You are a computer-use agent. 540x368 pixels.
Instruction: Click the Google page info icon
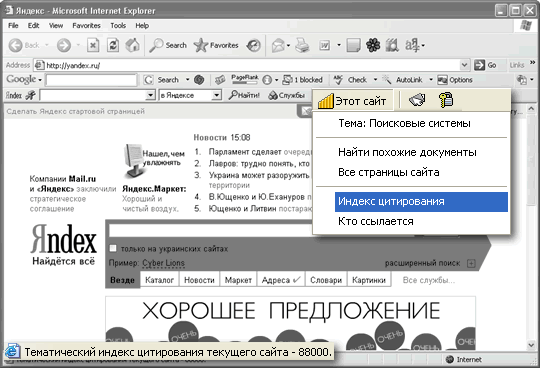(x=267, y=80)
